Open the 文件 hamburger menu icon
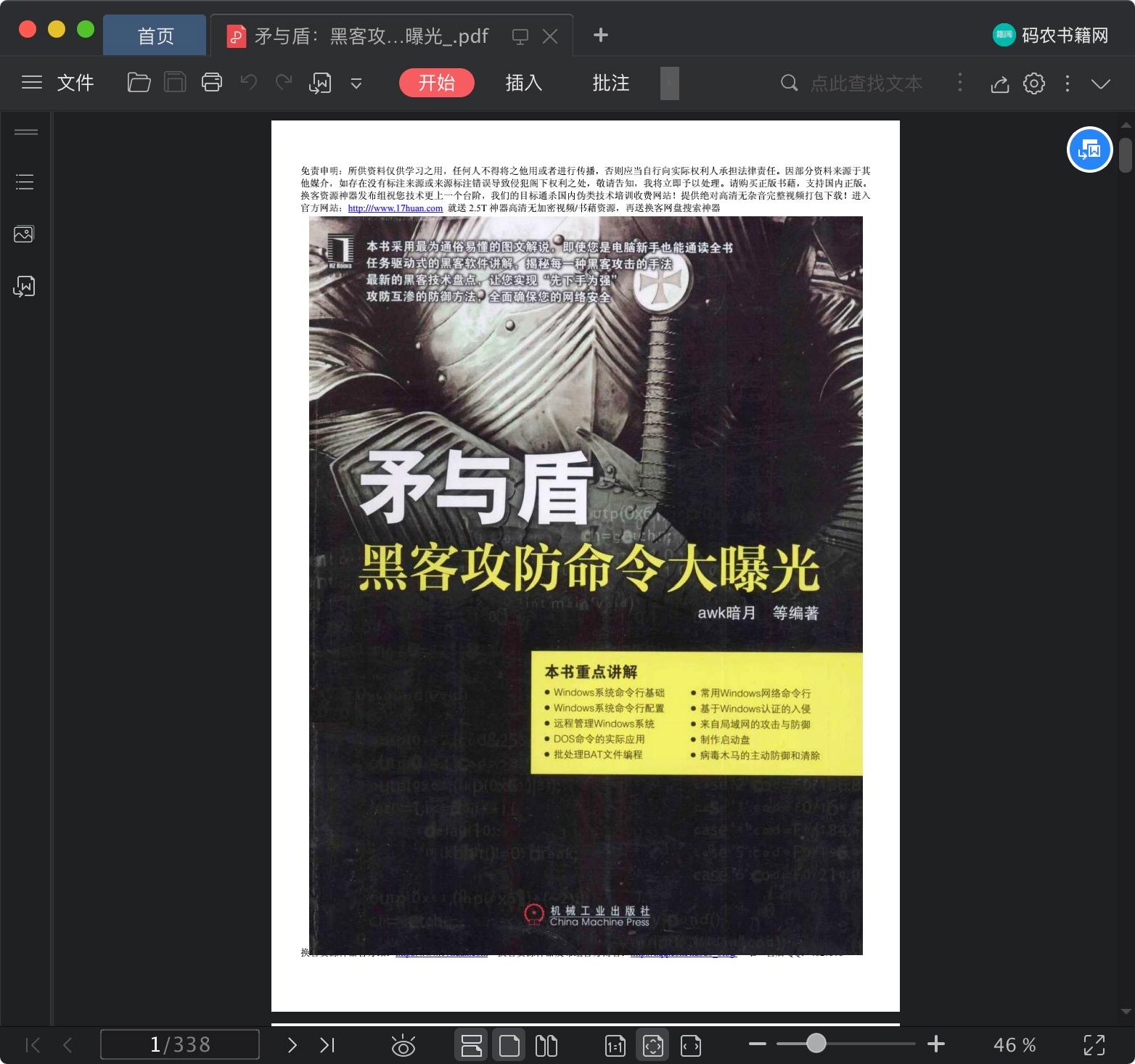The height and width of the screenshot is (1064, 1135). point(32,83)
